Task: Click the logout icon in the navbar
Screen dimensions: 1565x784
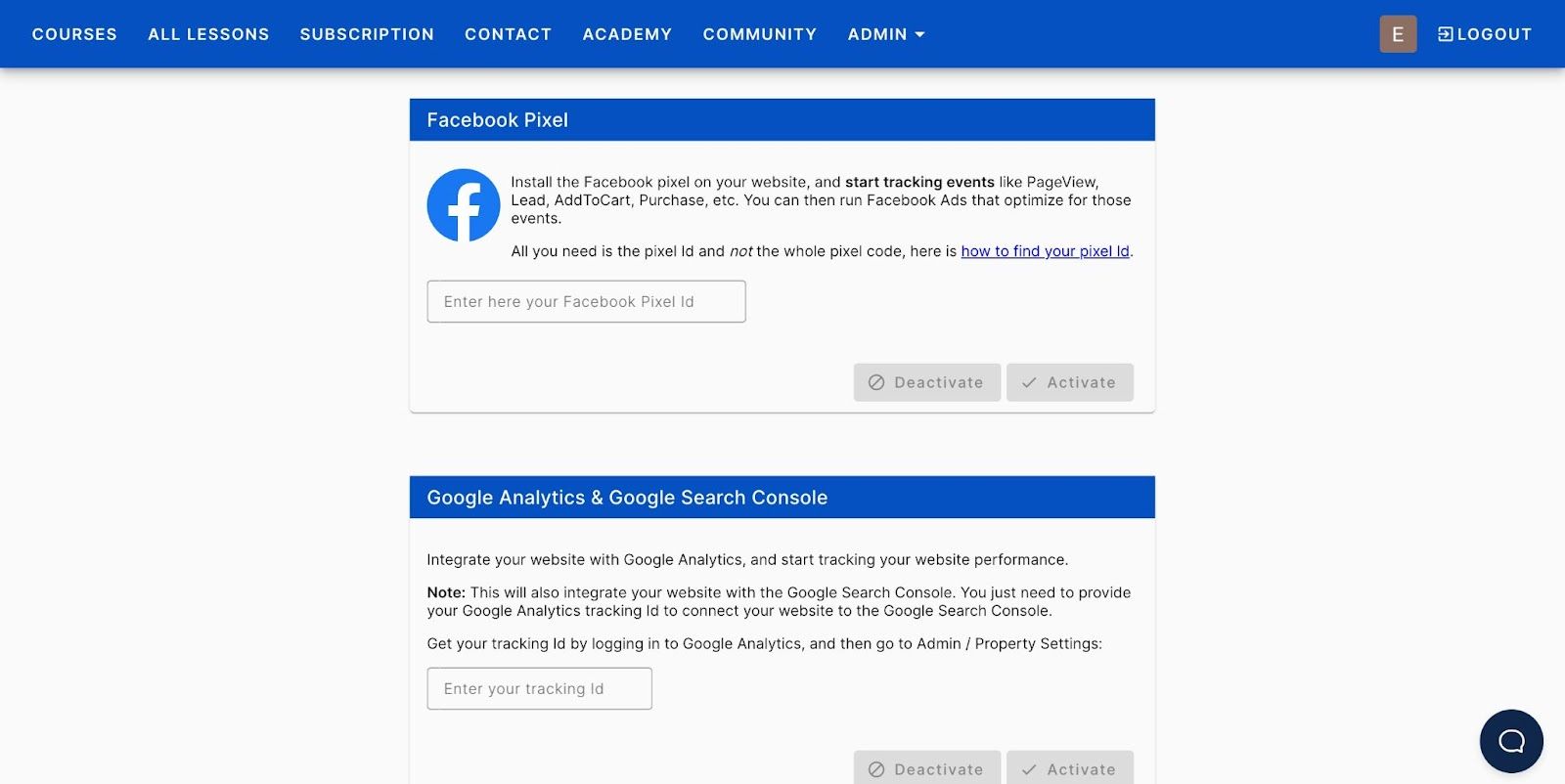Action: coord(1444,33)
